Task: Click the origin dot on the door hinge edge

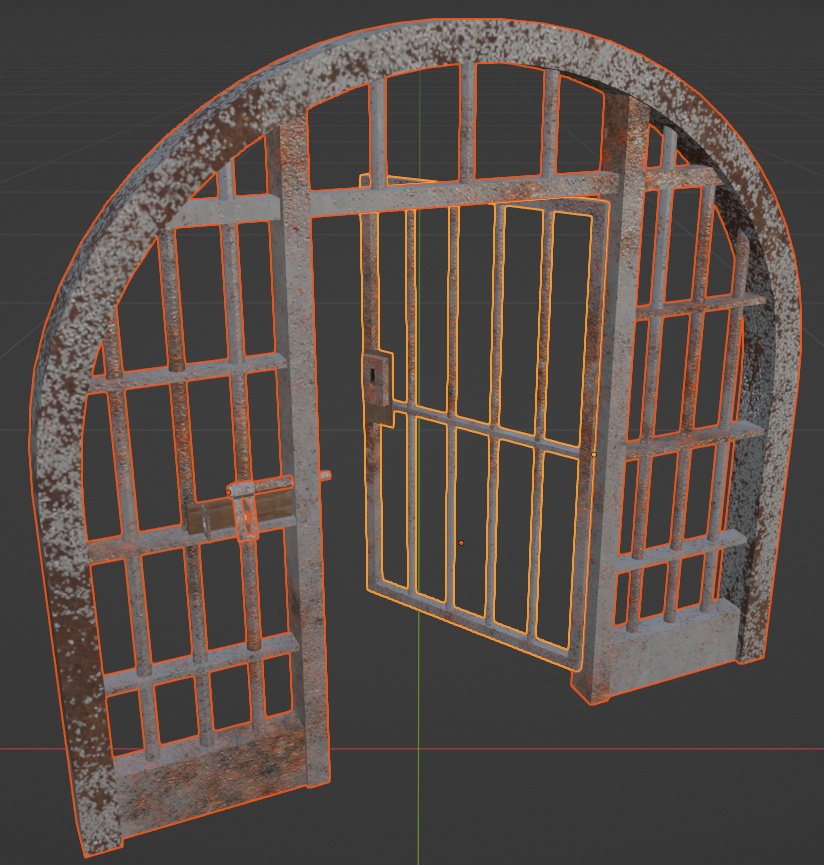Action: point(594,455)
